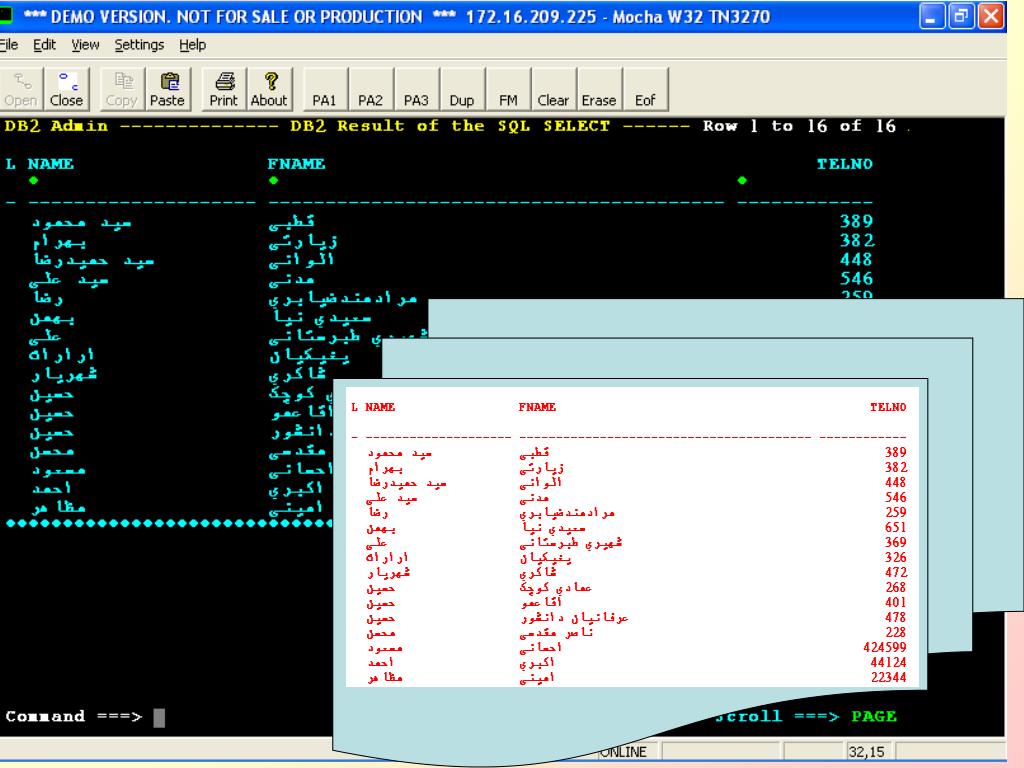Open the Edit menu
This screenshot has height=768, width=1024.
[x=44, y=44]
